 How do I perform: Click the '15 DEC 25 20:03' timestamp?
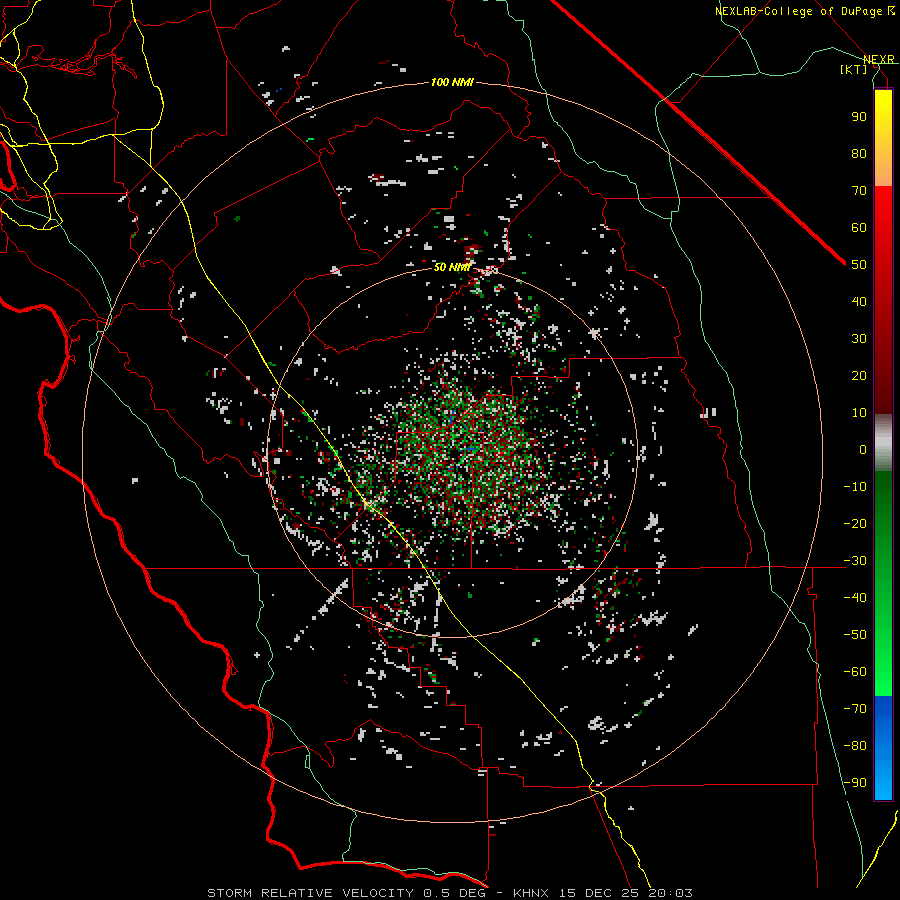point(625,893)
